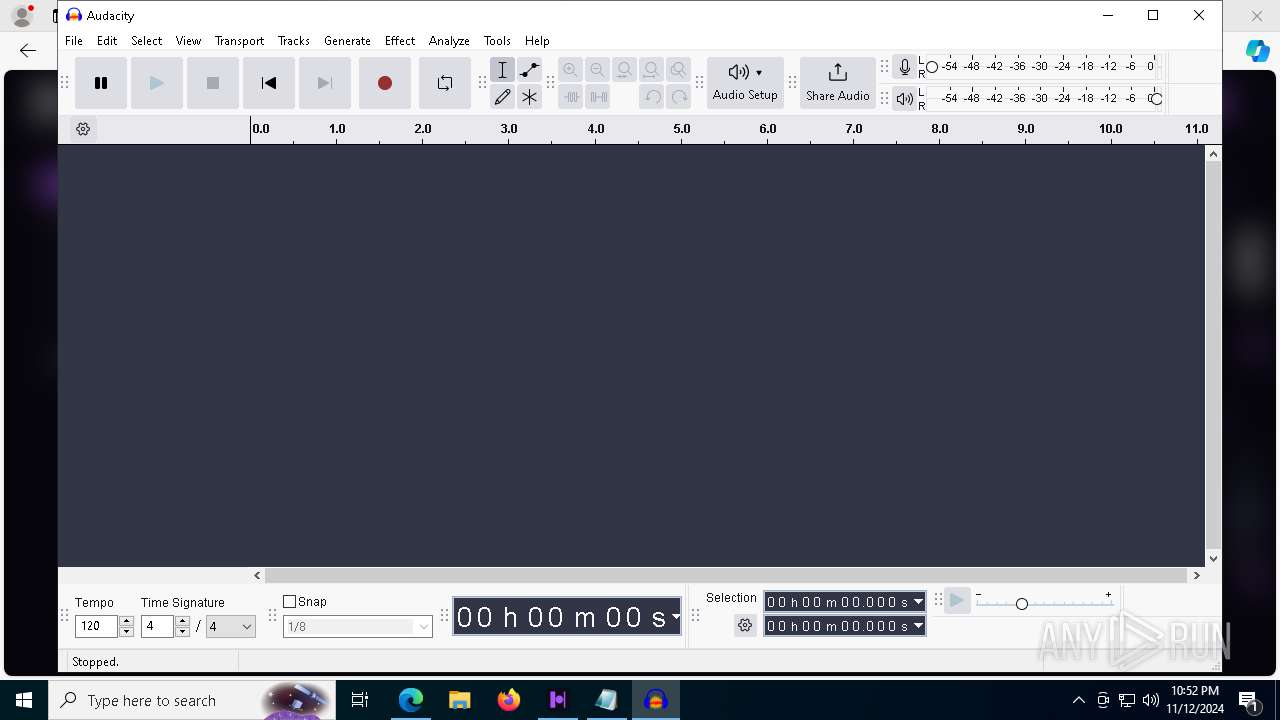Click Fit selection to width icon
Viewport: 1280px width, 720px height.
tap(624, 70)
